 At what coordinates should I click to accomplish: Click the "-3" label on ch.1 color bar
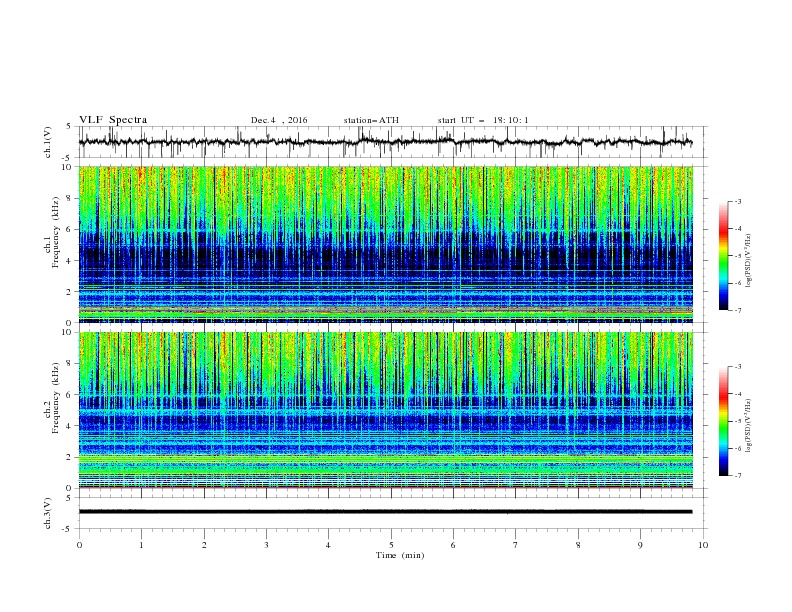[x=737, y=201]
